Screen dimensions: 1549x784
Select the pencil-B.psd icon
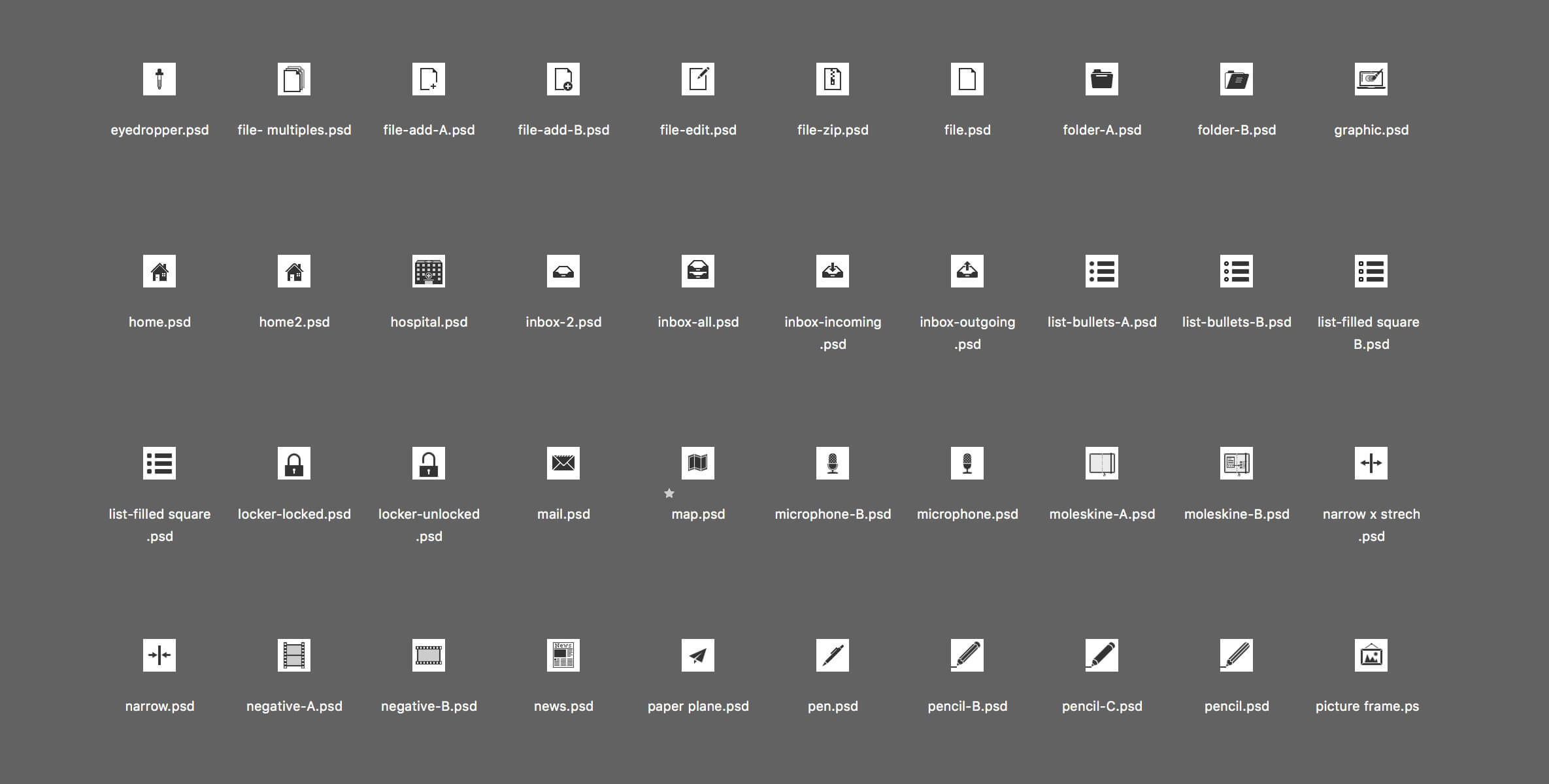click(967, 655)
